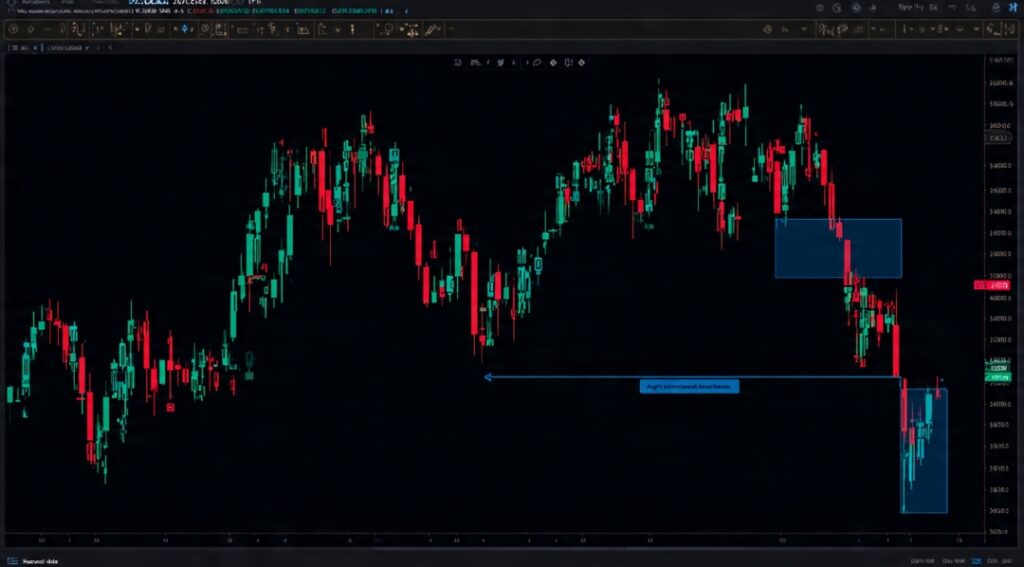Image resolution: width=1024 pixels, height=567 pixels.
Task: Click the tilted square icon in right toolbar group
Action: tap(767, 29)
